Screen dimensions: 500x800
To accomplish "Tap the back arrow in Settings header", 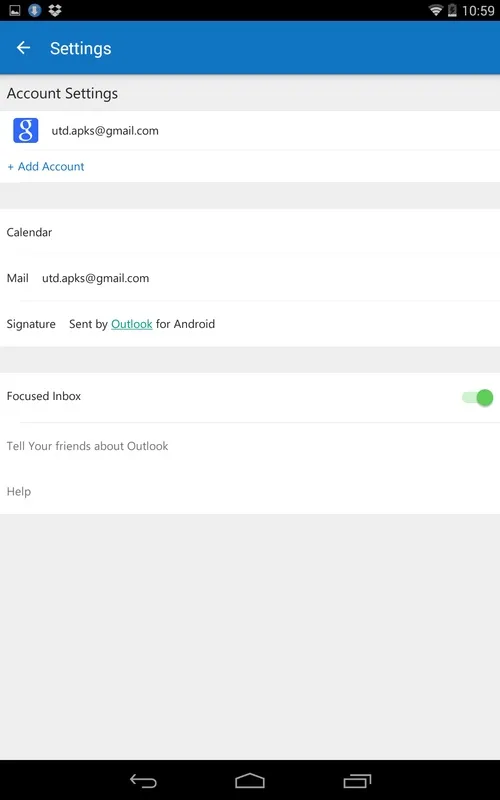I will tap(23, 48).
